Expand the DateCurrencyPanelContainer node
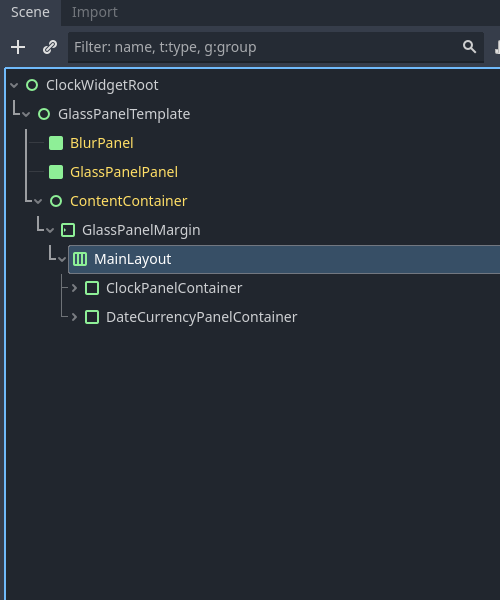Screen dimensions: 500x600 point(74,317)
